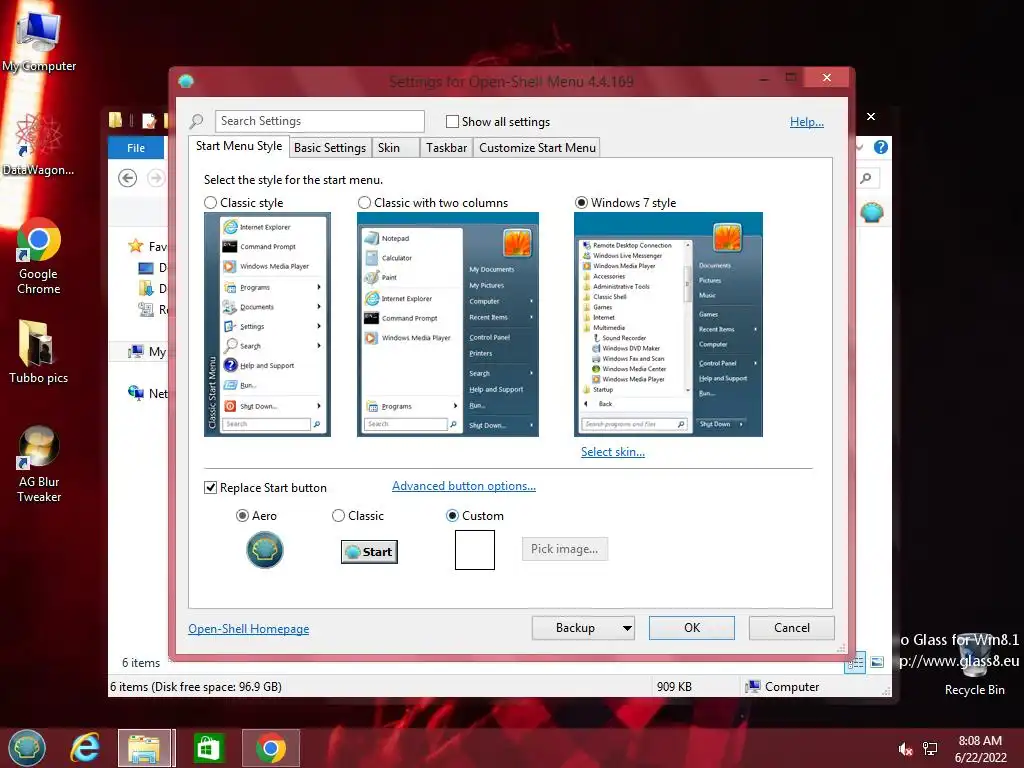Click the muted volume tray icon
Viewport: 1024px width, 768px height.
[x=905, y=749]
